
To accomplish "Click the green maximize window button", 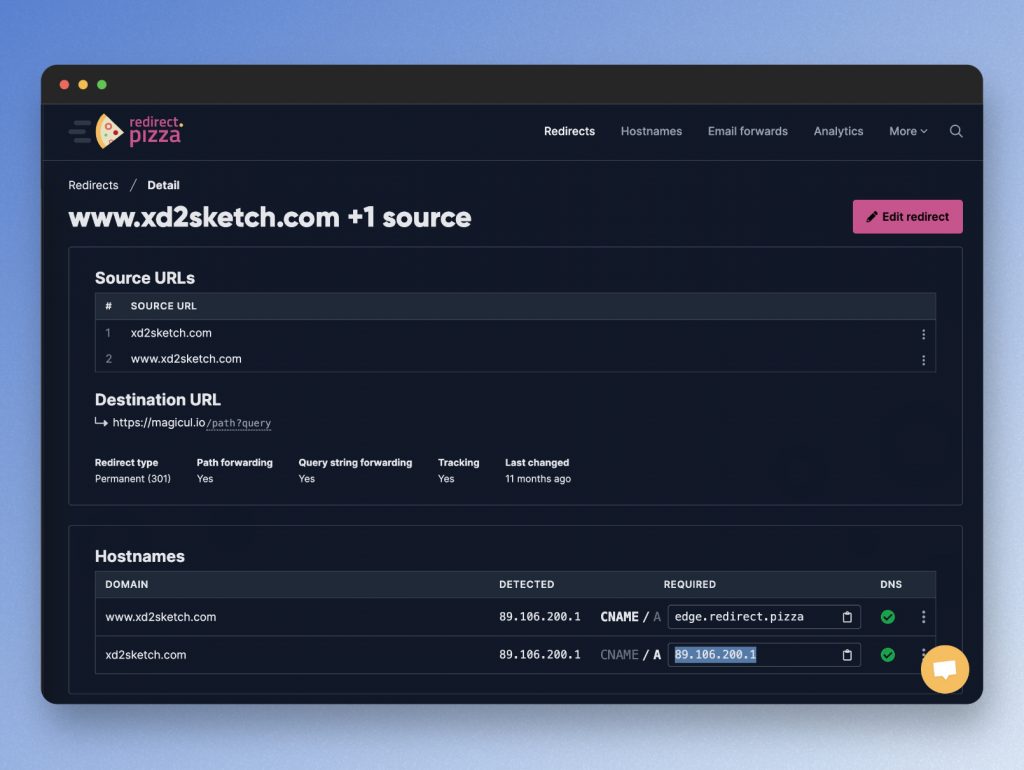I will point(102,84).
